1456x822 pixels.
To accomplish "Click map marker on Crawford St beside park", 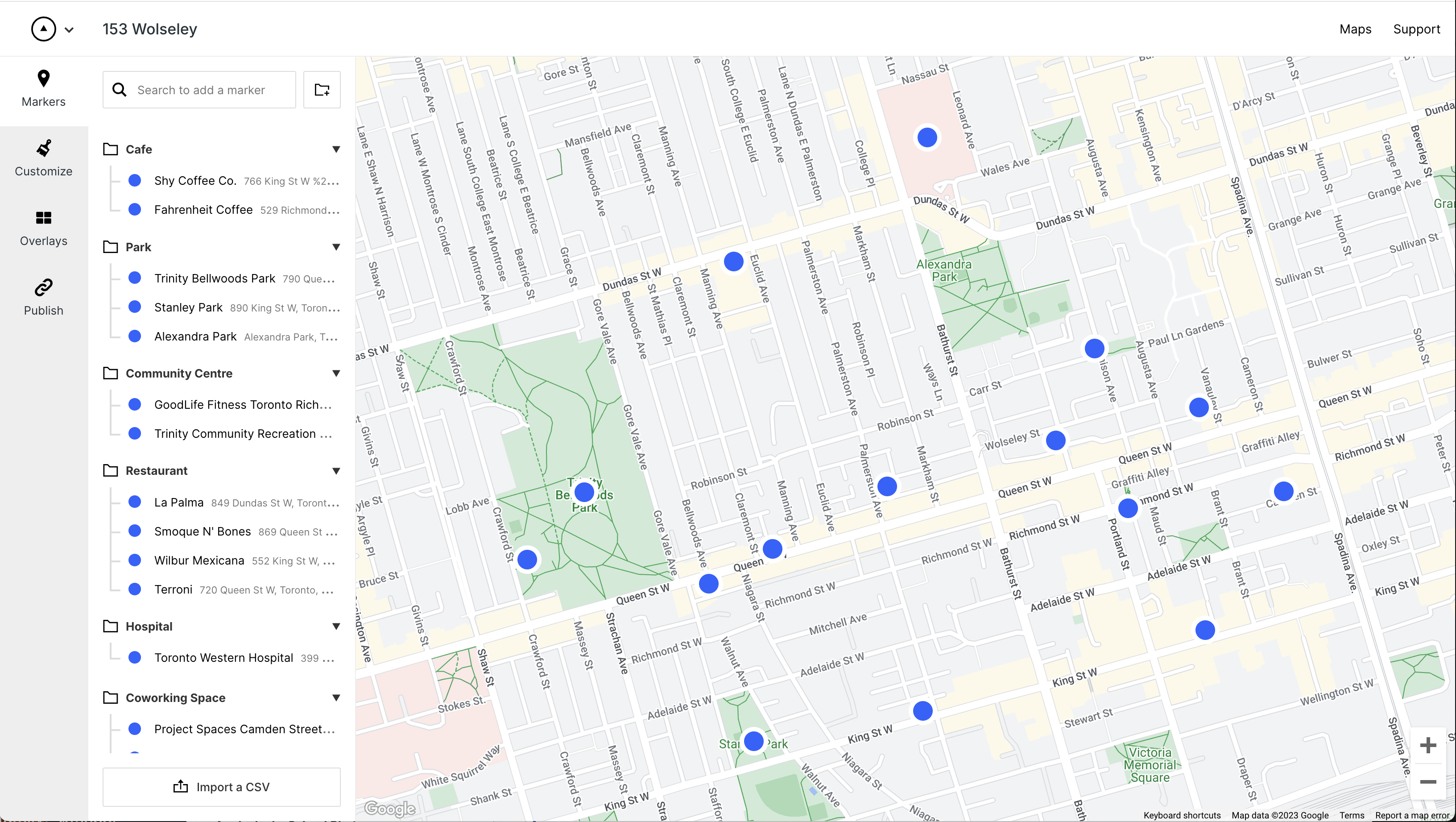I will pos(527,560).
